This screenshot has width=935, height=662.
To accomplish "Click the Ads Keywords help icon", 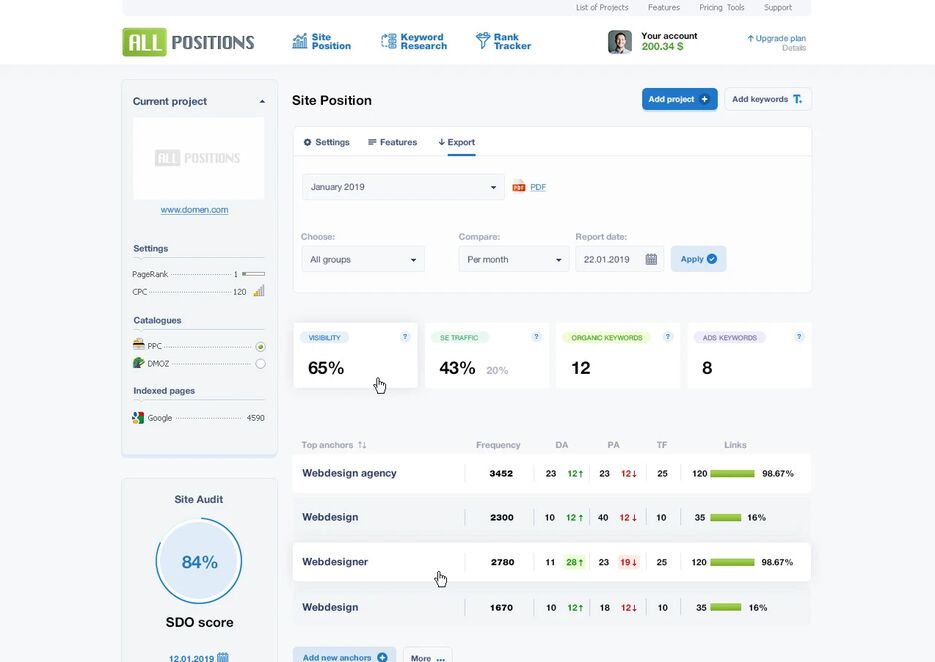I will click(799, 337).
